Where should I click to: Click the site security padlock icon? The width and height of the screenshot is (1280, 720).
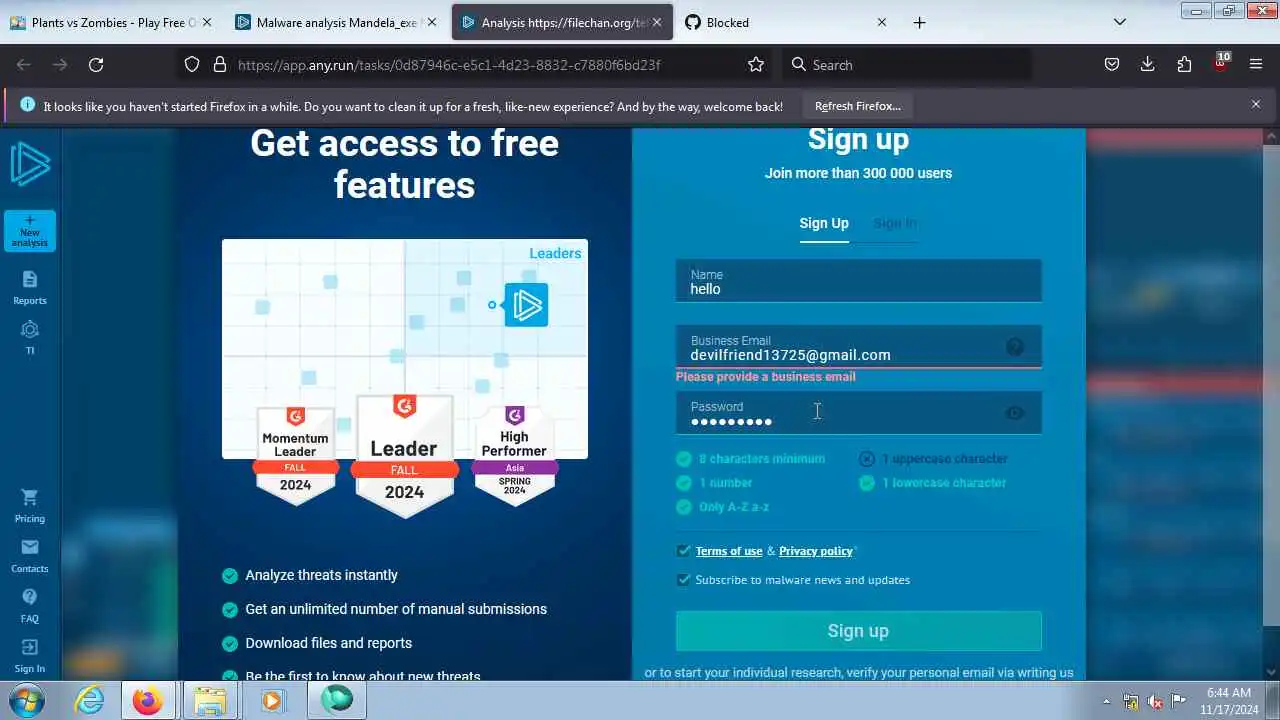[220, 65]
